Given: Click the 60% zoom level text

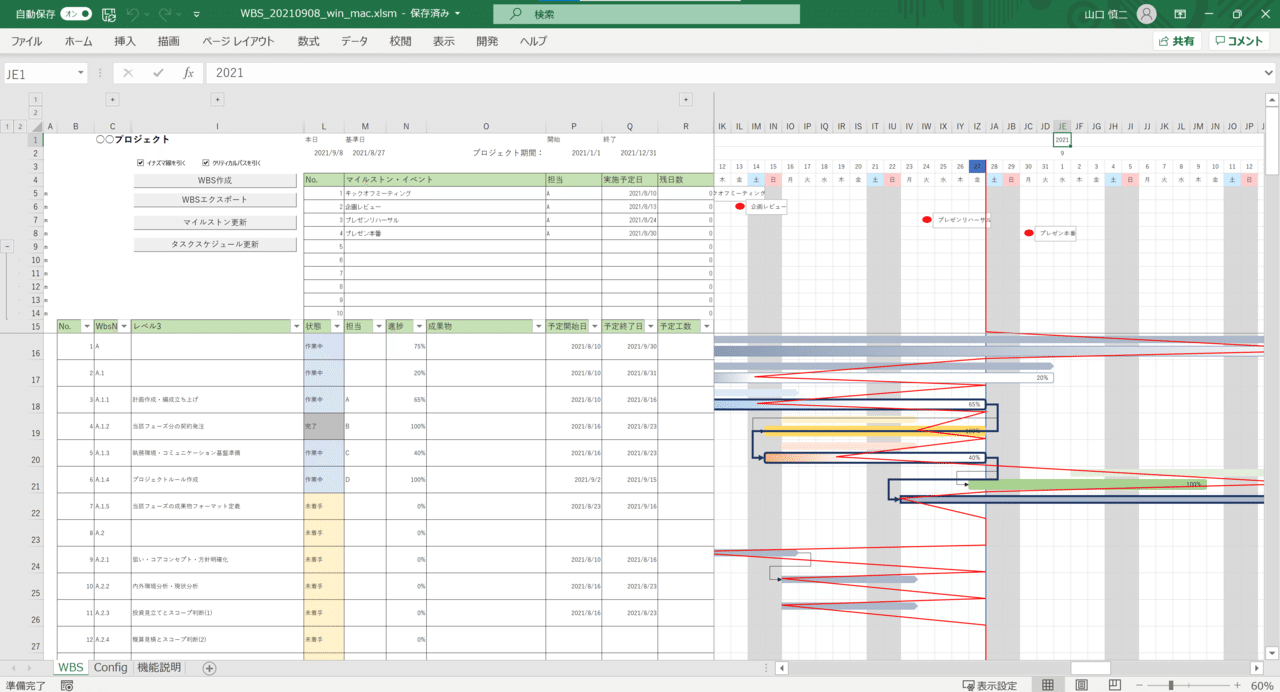Looking at the screenshot, I should (1261, 685).
